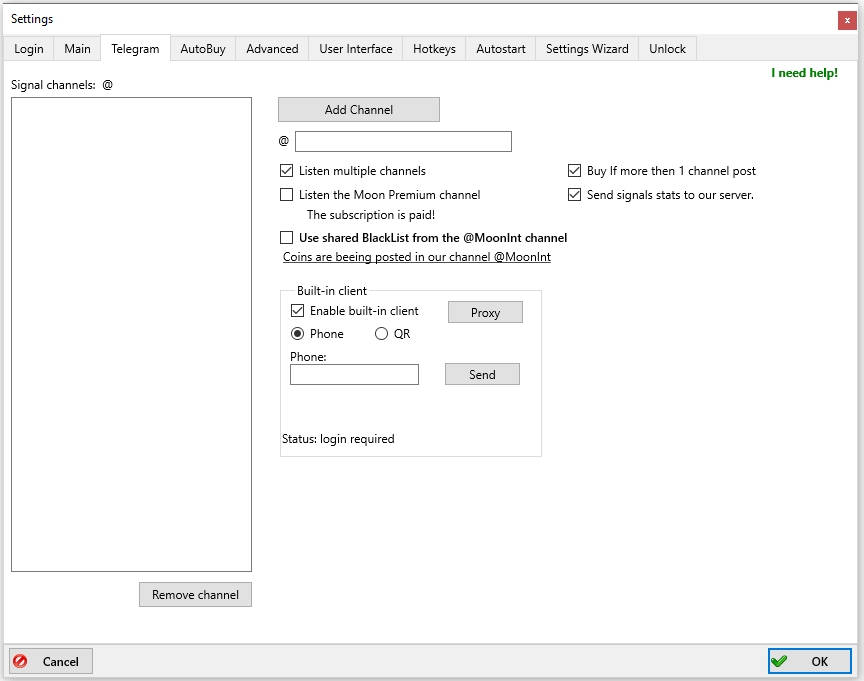Confirm settings with OK

tap(809, 661)
